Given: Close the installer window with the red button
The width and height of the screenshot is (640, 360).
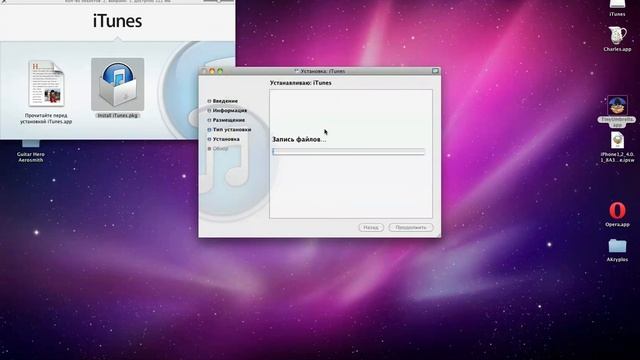Looking at the screenshot, I should (x=204, y=71).
